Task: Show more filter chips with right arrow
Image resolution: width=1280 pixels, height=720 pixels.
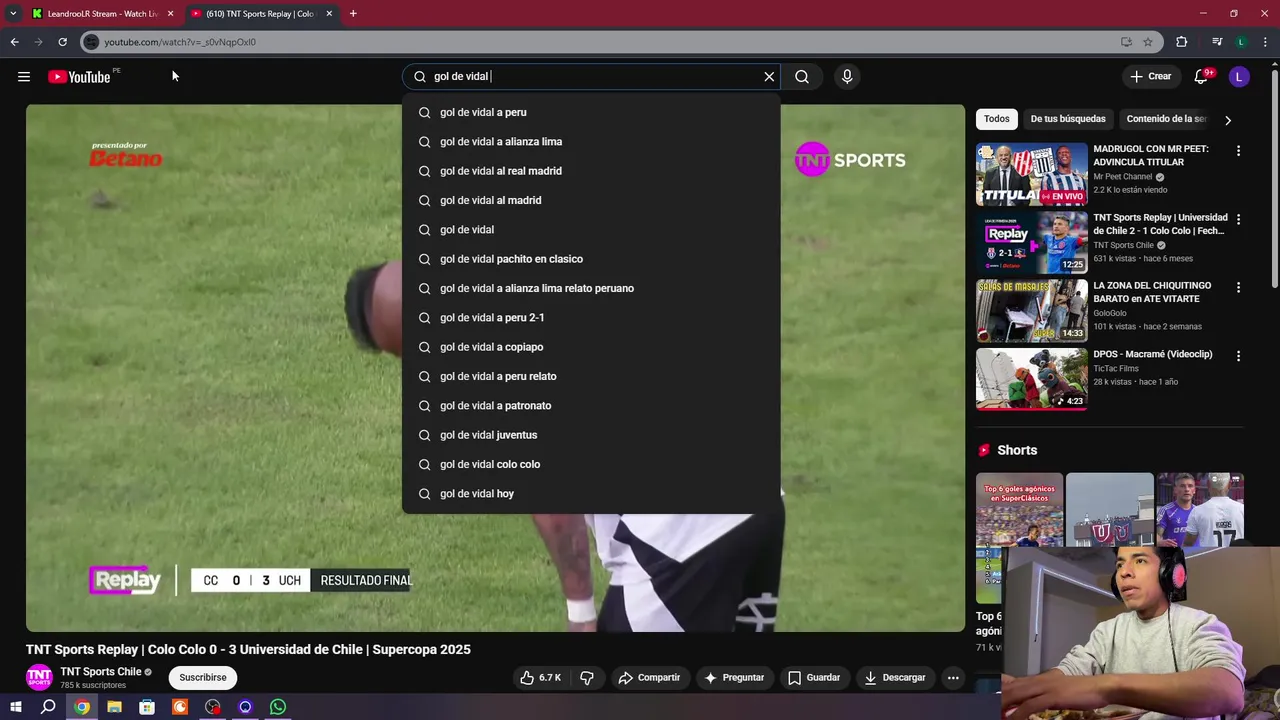Action: pyautogui.click(x=1228, y=120)
